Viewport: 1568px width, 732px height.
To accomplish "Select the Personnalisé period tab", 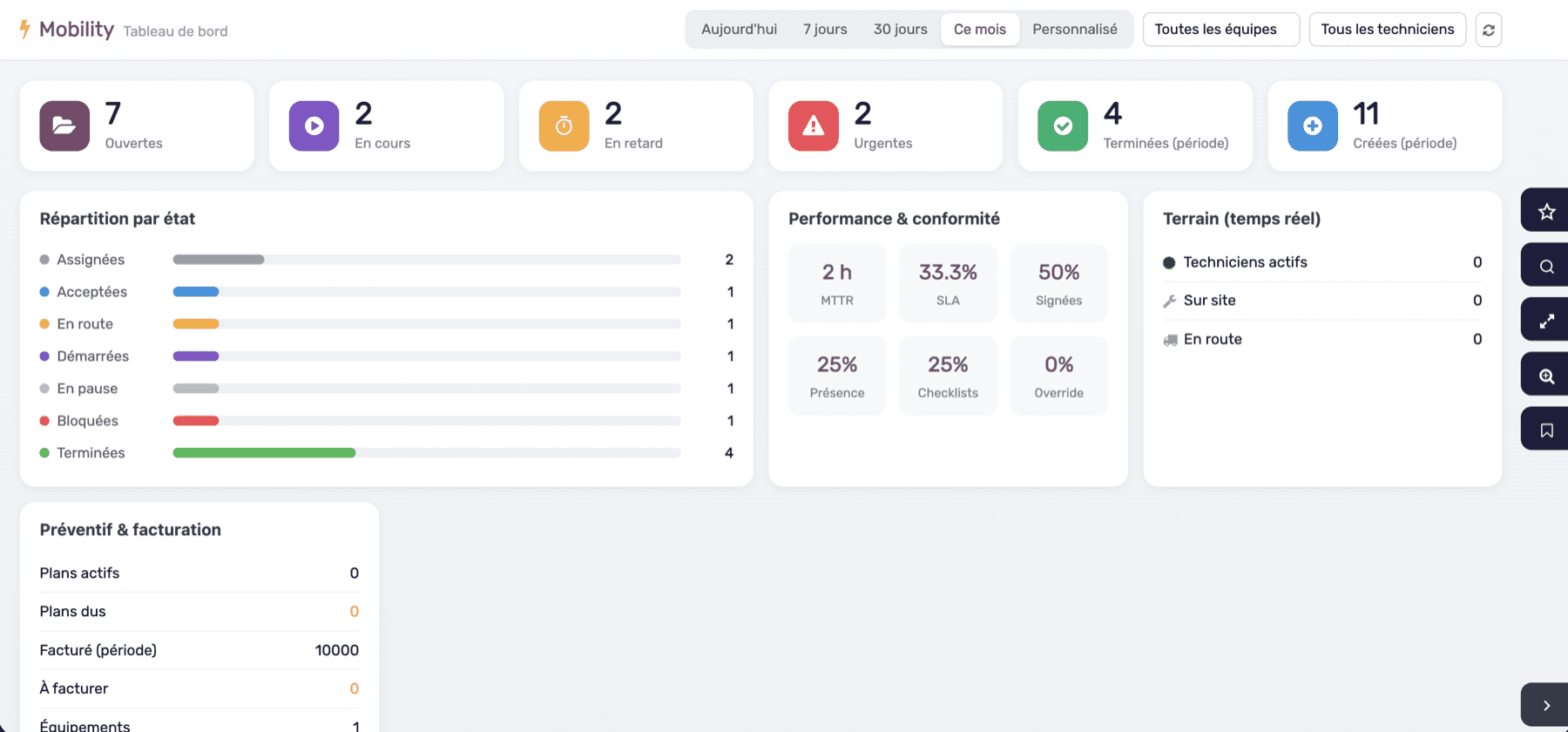I will point(1075,30).
